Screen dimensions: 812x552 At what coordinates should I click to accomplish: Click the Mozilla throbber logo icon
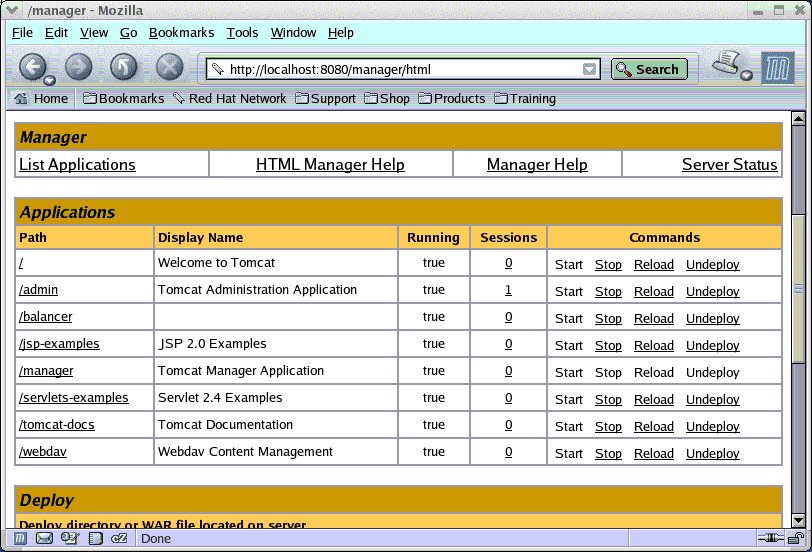tap(778, 68)
